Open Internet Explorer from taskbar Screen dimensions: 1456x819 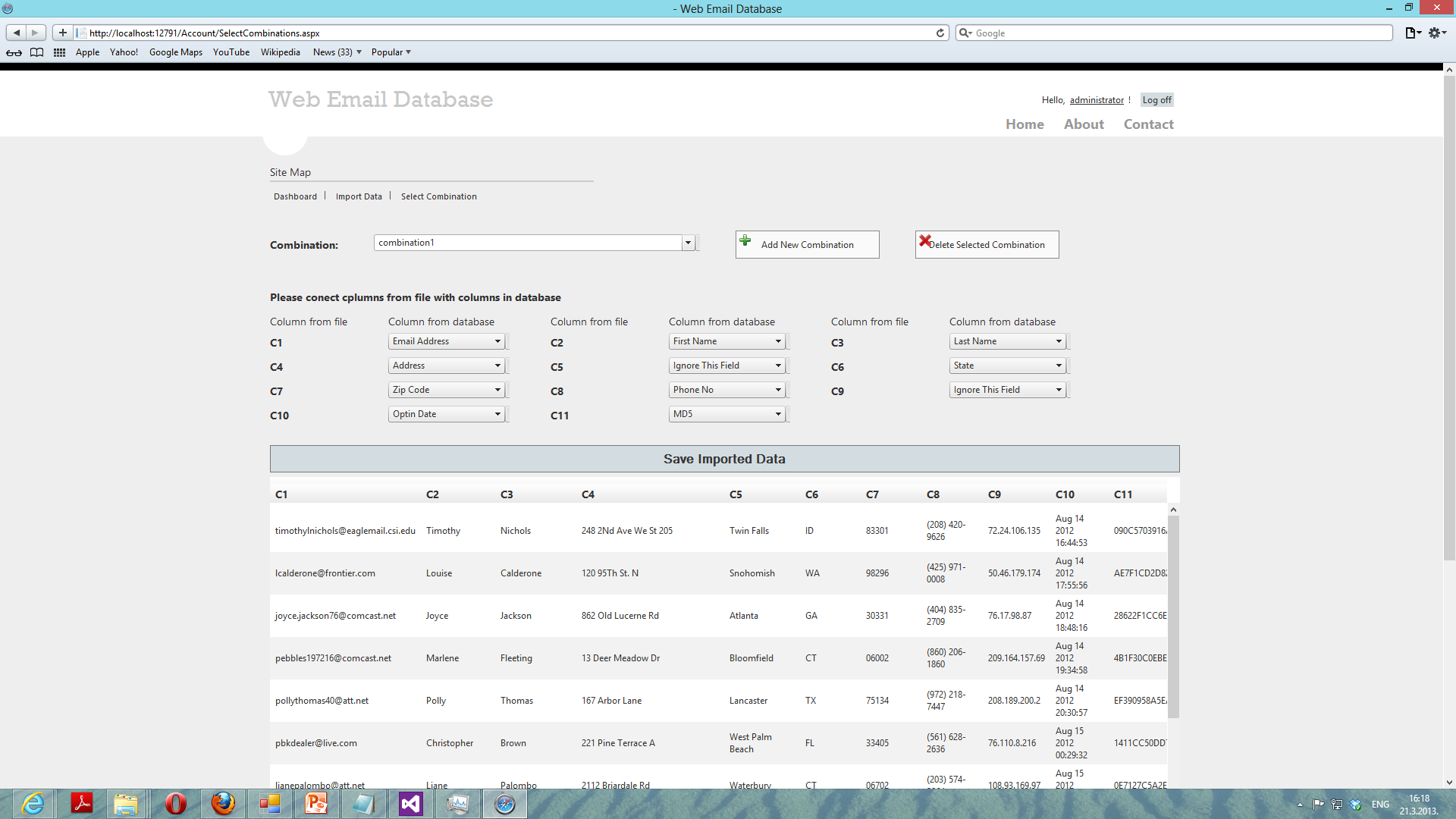coord(33,803)
